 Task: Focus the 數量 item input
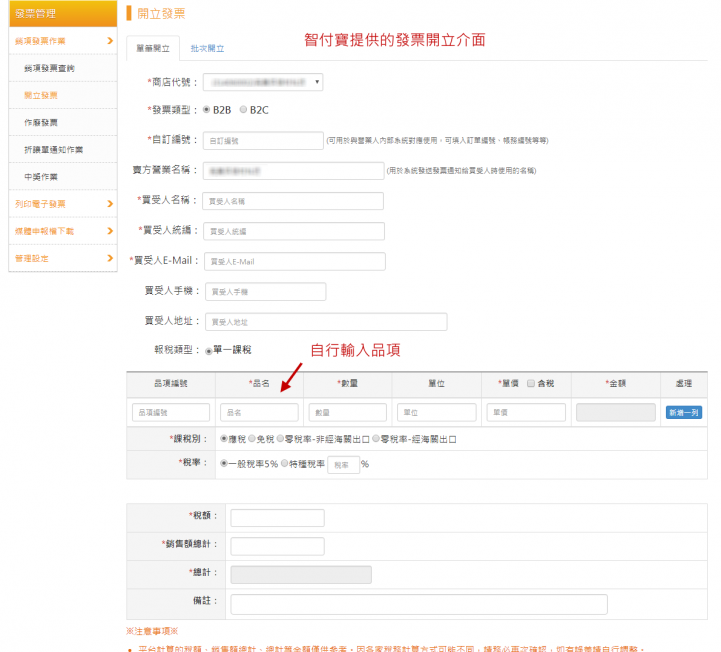[x=348, y=412]
